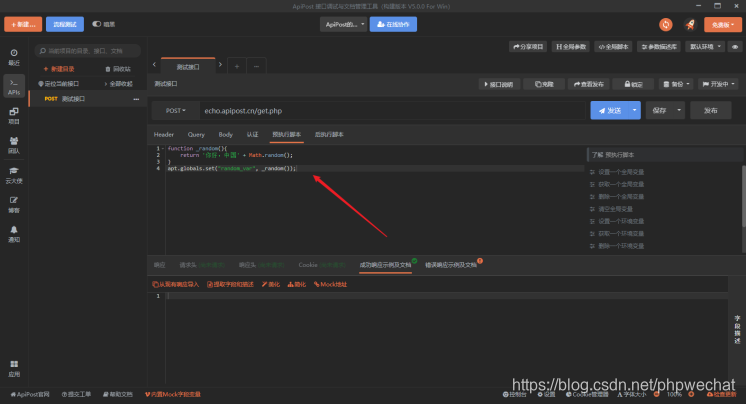Click the 简化 (simplify) icon button
Viewport: 746px width, 404px height.
pos(297,285)
